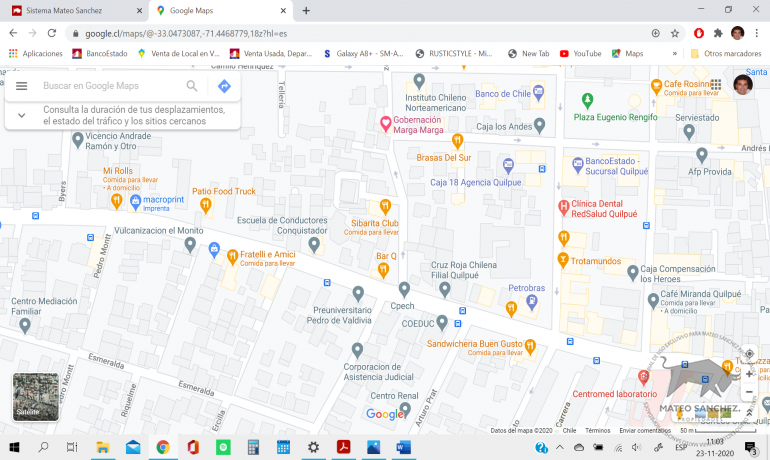The image size is (770, 460).
Task: Bookmark this page with the star icon
Action: click(675, 33)
